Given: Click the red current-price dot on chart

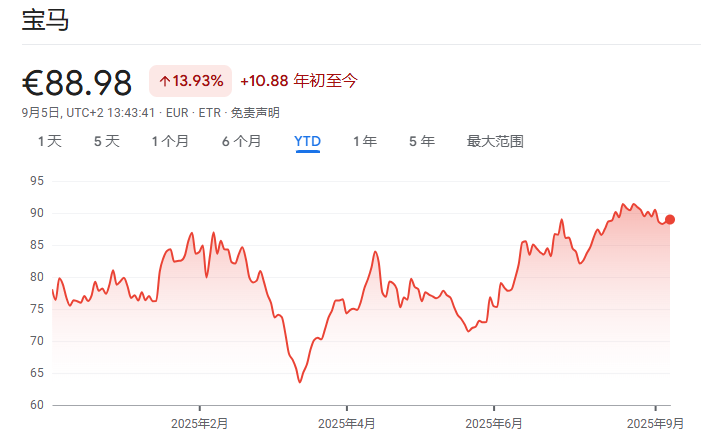Looking at the screenshot, I should 670,220.
